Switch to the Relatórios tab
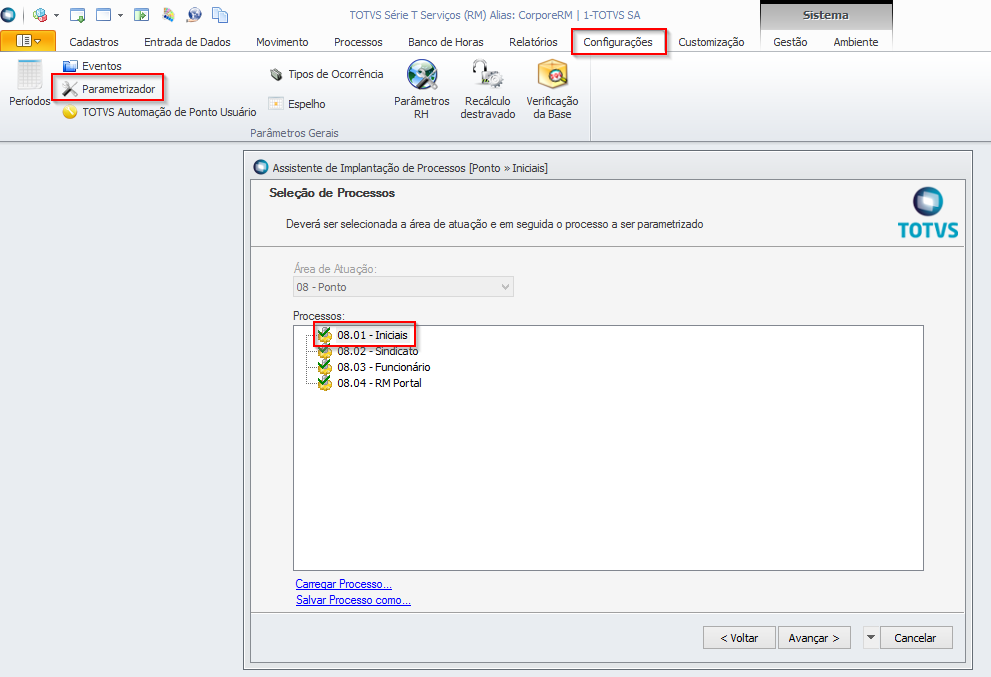Viewport: 991px width, 677px height. pos(533,42)
